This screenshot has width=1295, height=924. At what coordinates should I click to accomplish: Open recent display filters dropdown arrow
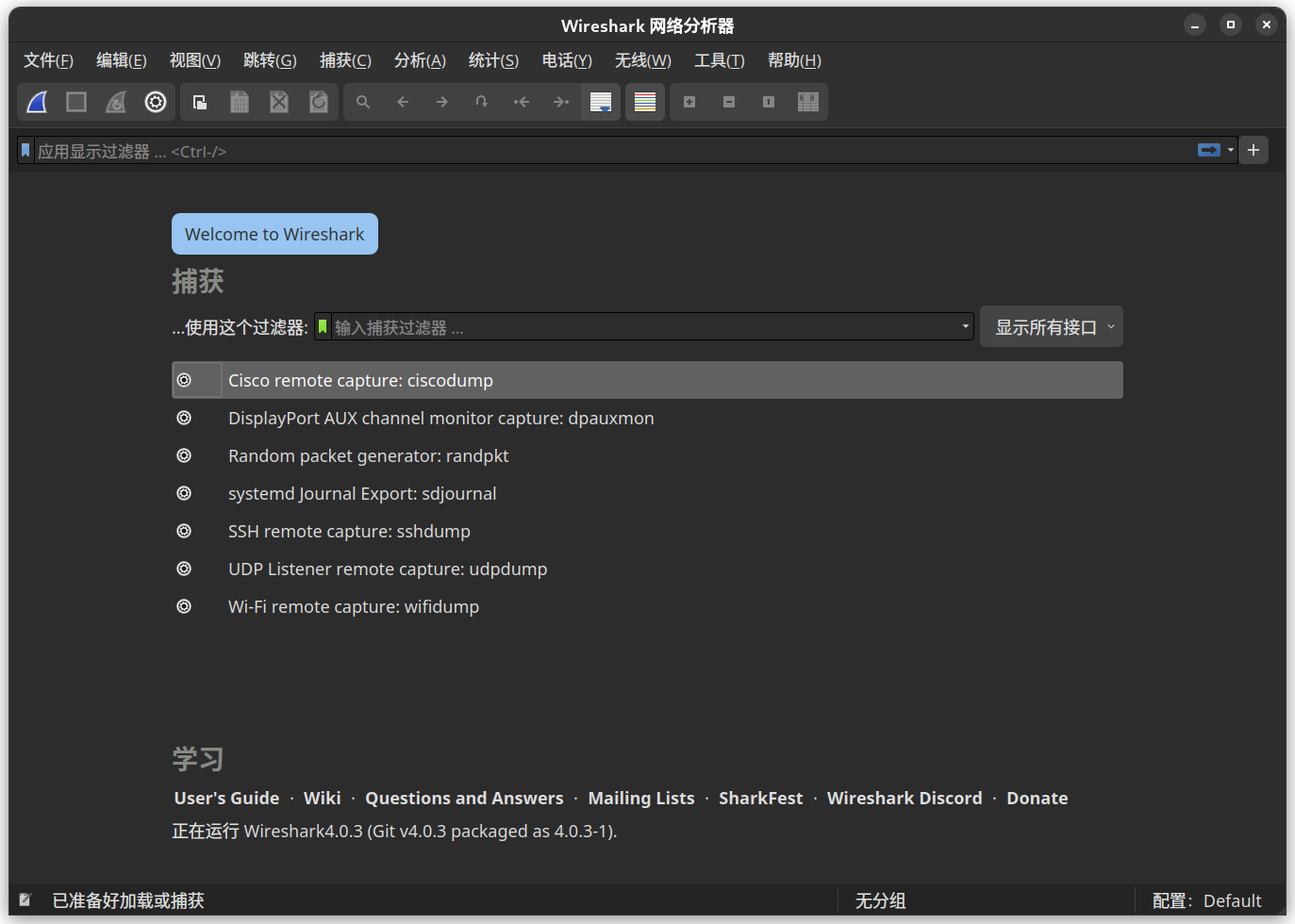[x=1231, y=150]
